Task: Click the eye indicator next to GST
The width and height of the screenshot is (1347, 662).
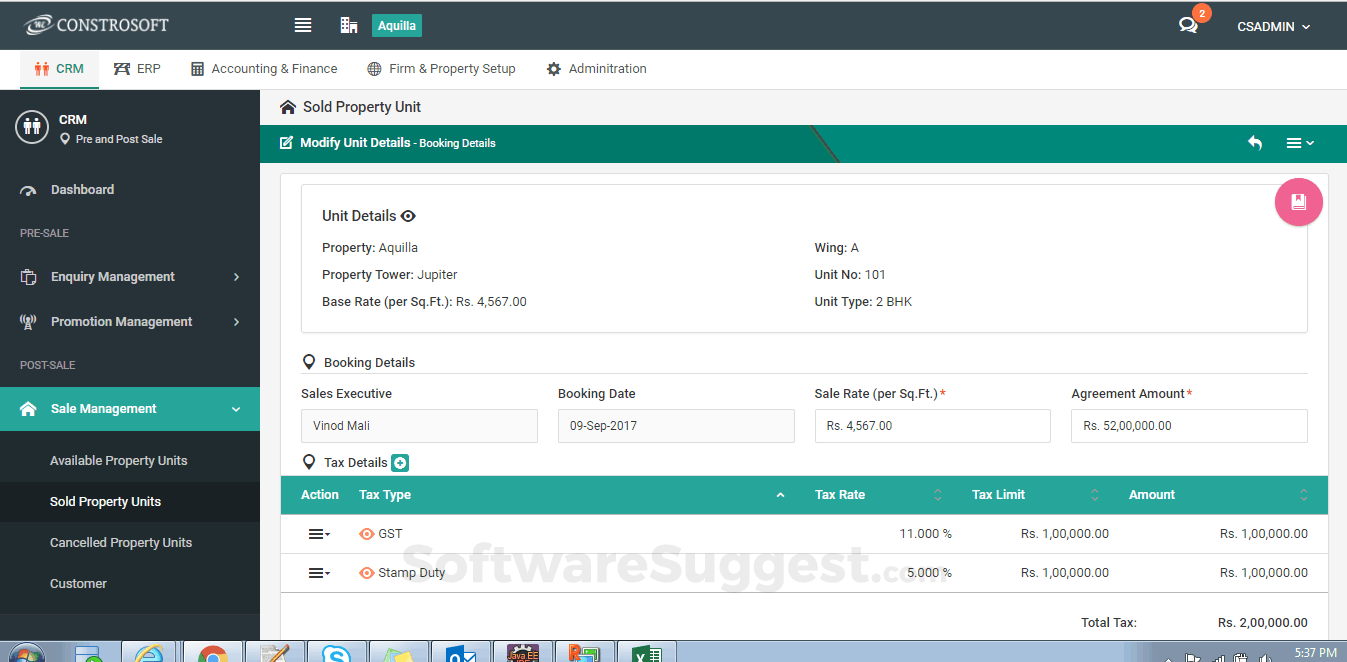Action: [x=367, y=533]
